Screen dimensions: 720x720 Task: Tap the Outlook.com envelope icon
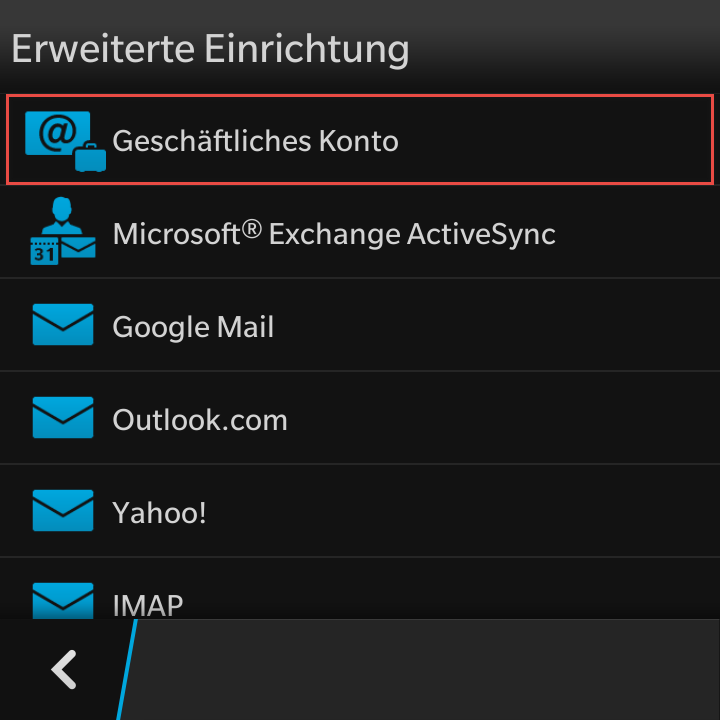point(63,417)
